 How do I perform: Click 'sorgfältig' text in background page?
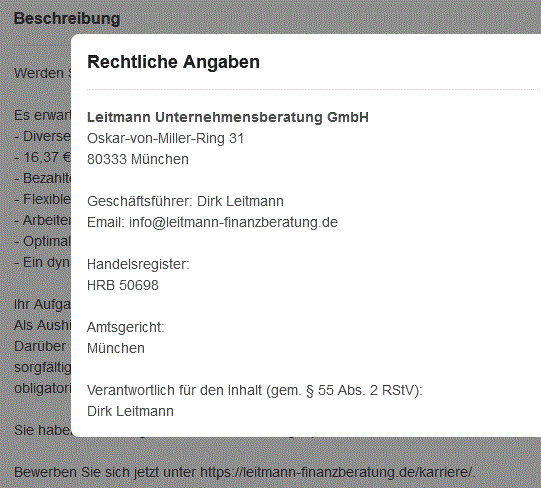tap(42, 367)
